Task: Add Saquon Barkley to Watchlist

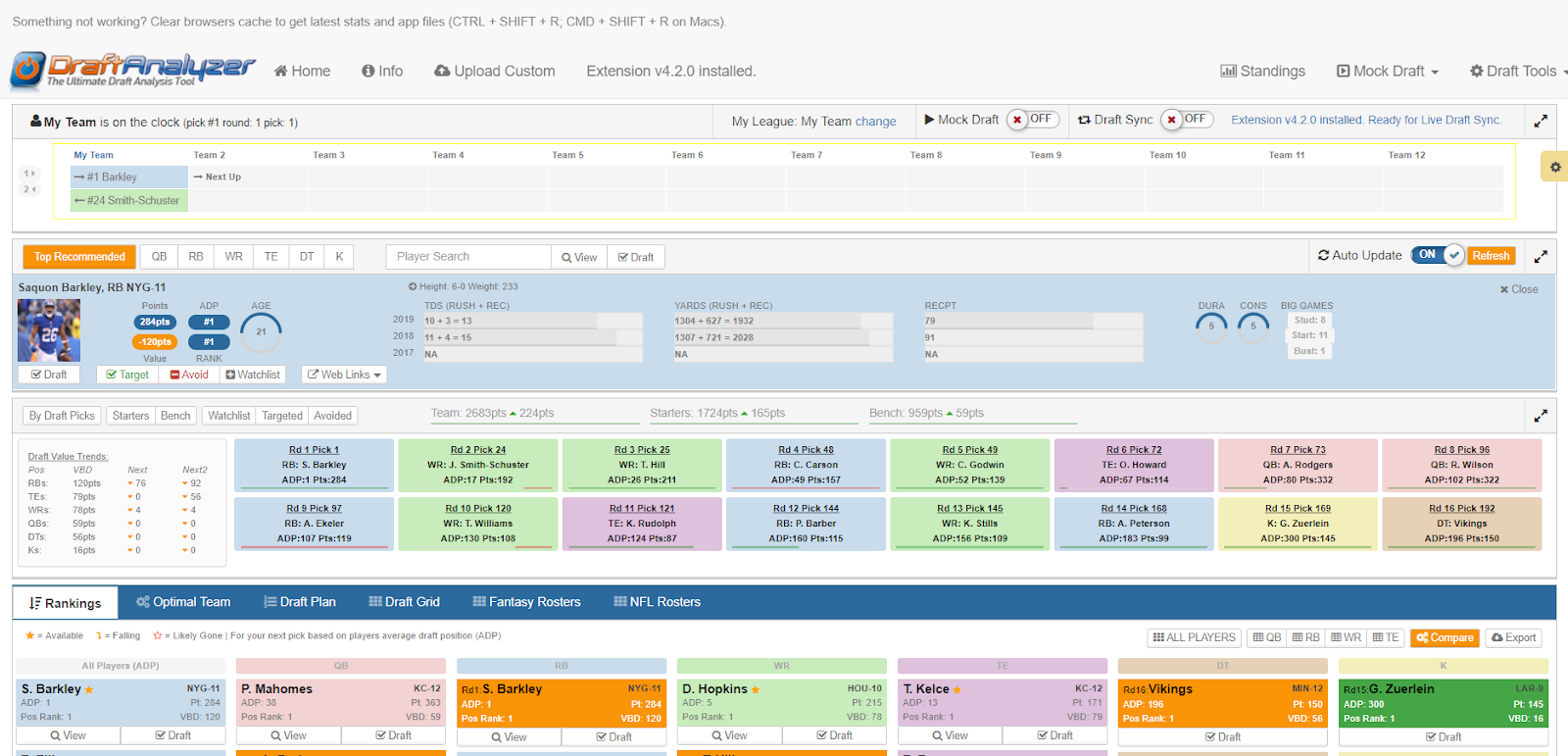Action: tap(253, 375)
